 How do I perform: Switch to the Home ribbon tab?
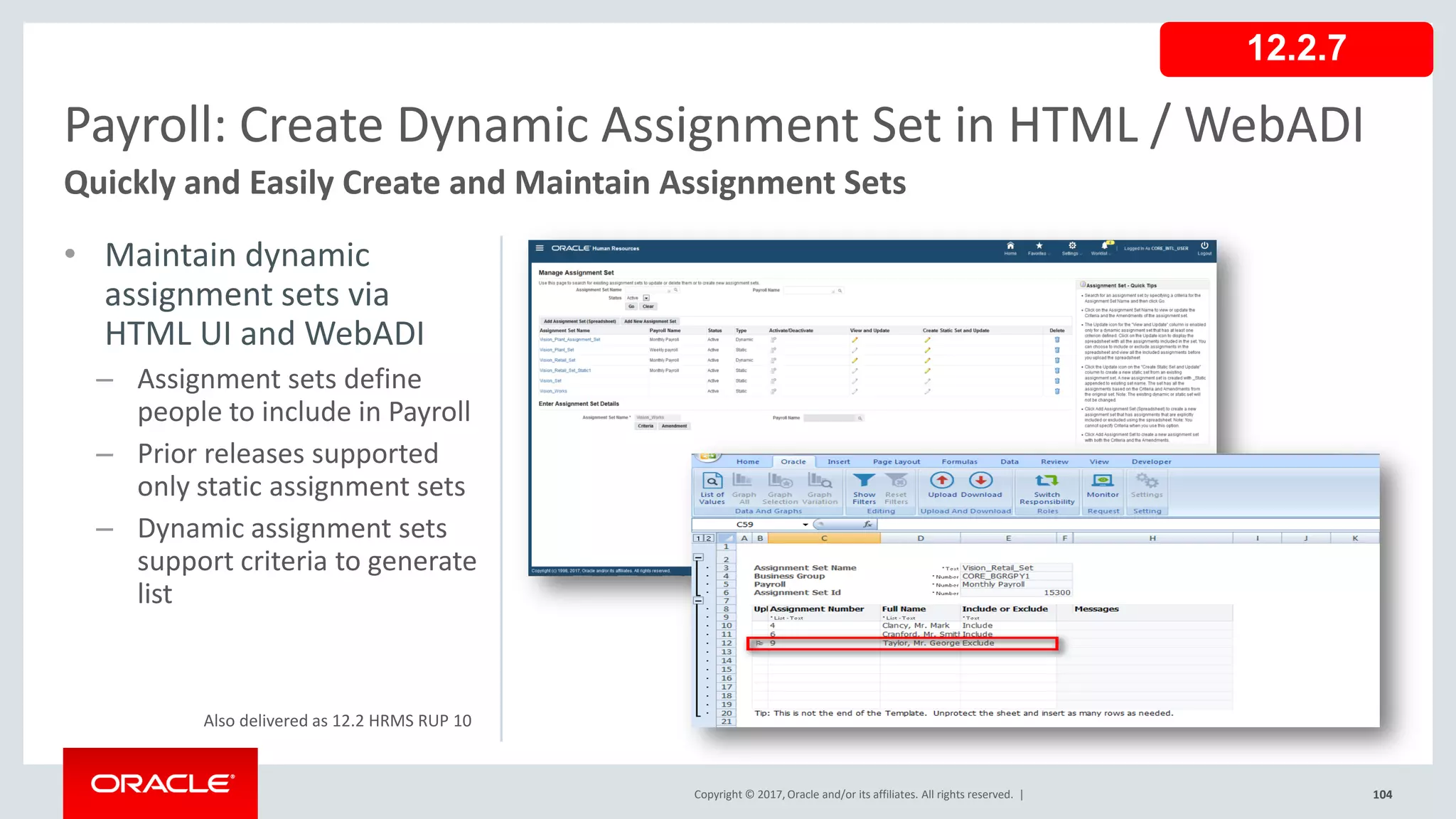tap(748, 461)
